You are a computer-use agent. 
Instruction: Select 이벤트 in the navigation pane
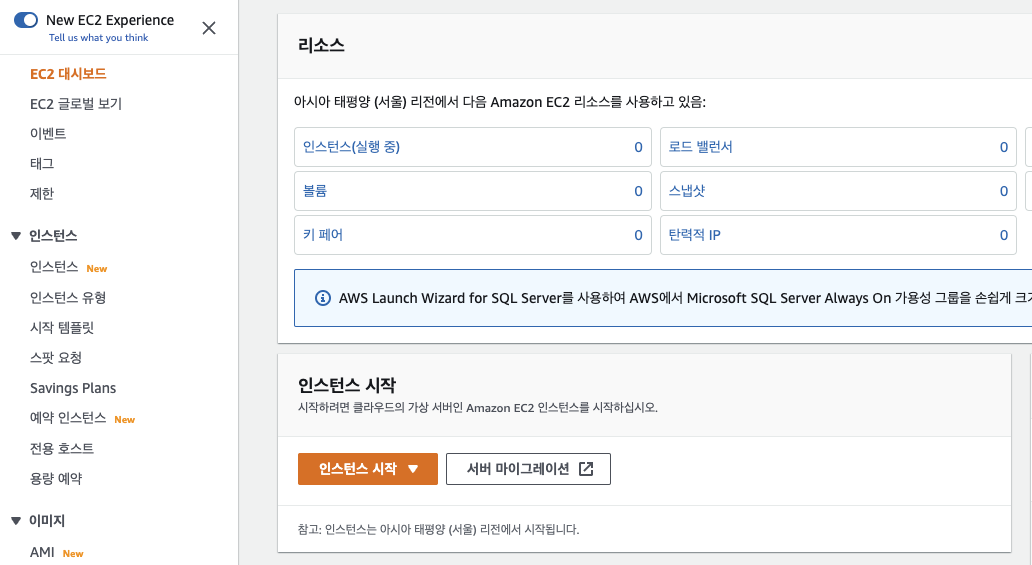(48, 134)
